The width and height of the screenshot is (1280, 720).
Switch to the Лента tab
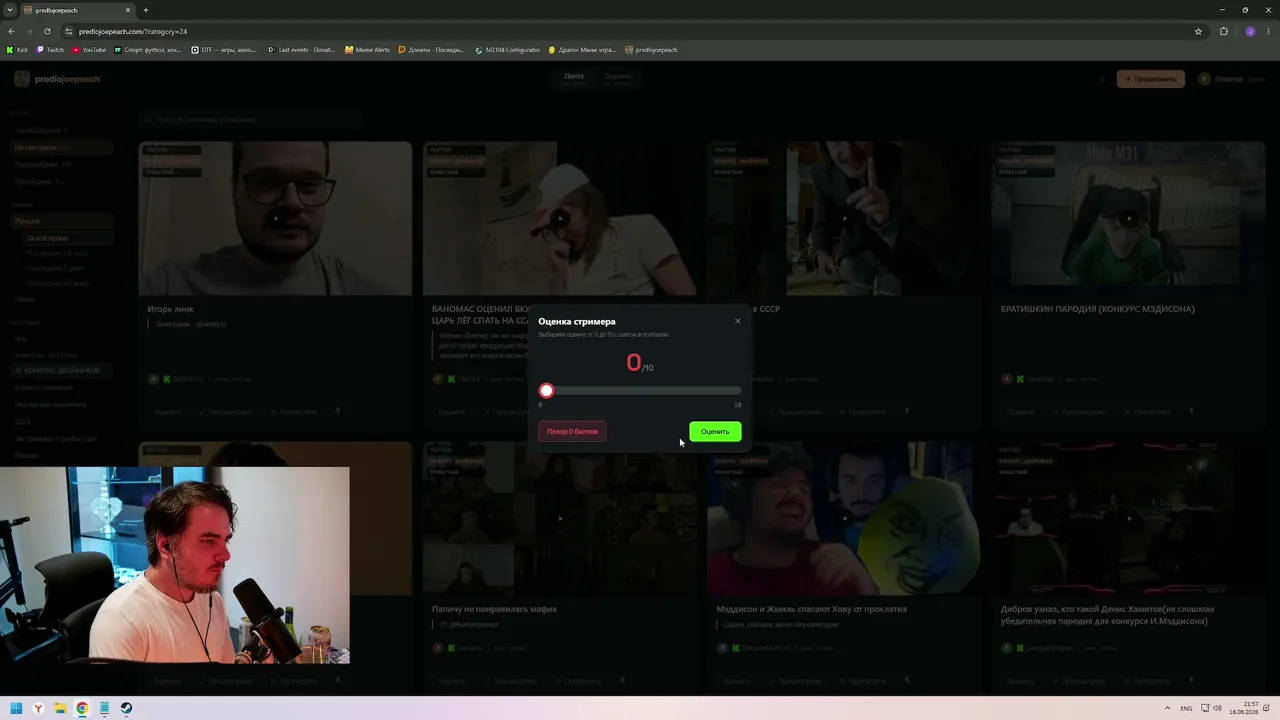point(574,78)
